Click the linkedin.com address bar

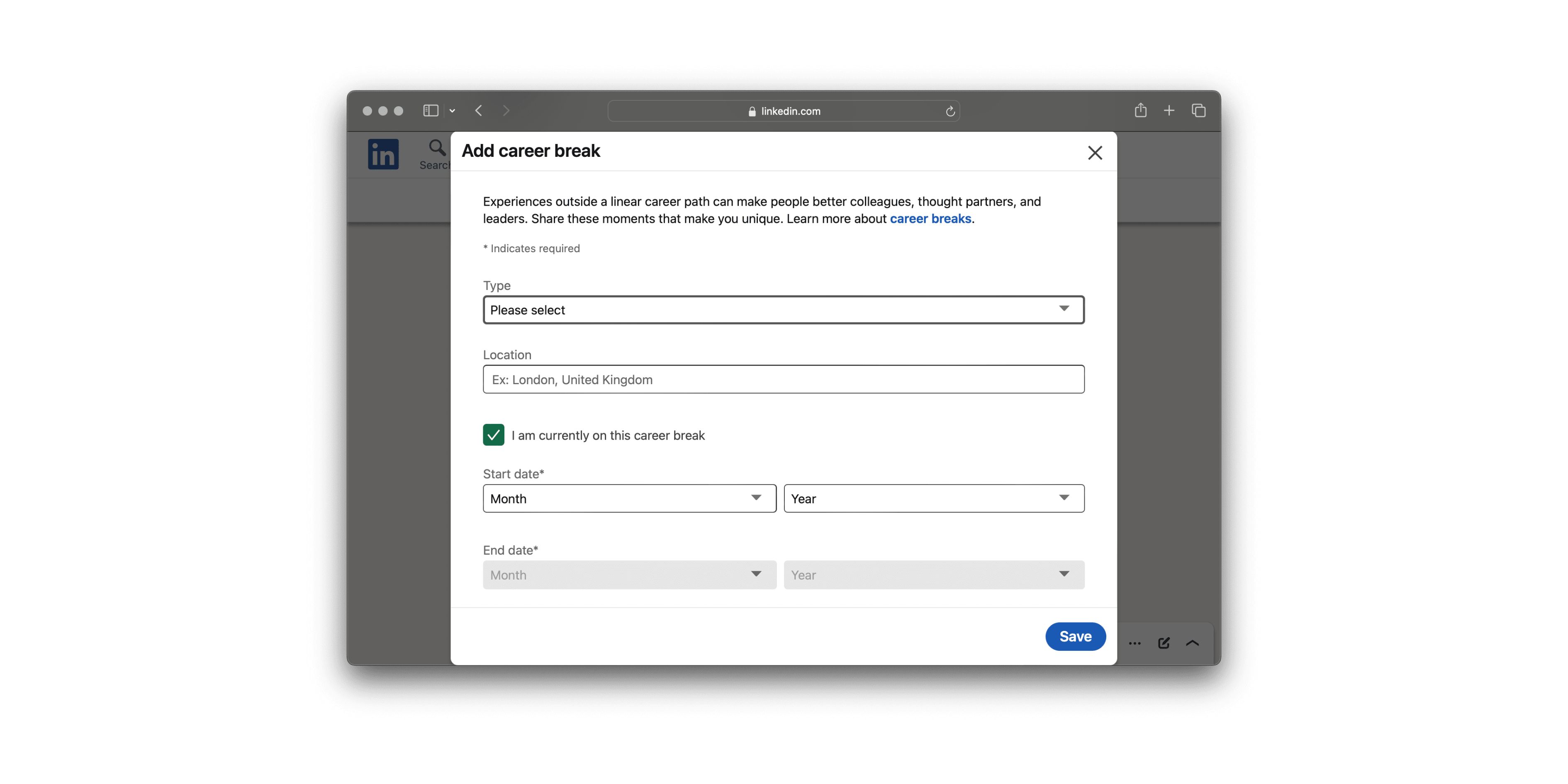pyautogui.click(x=784, y=112)
